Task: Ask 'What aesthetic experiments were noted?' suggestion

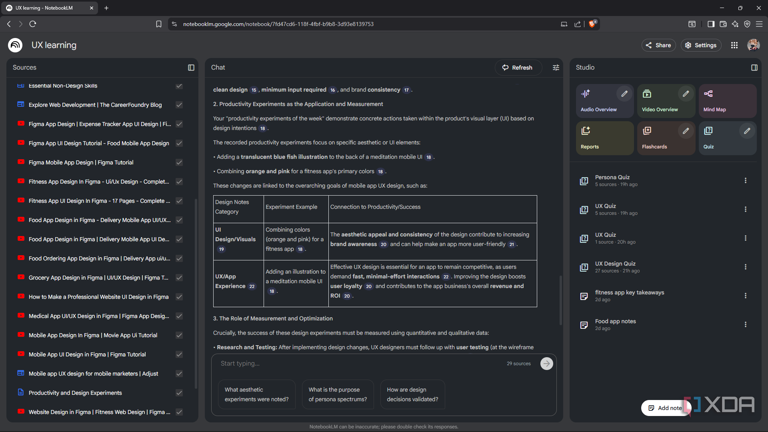Action: click(257, 394)
